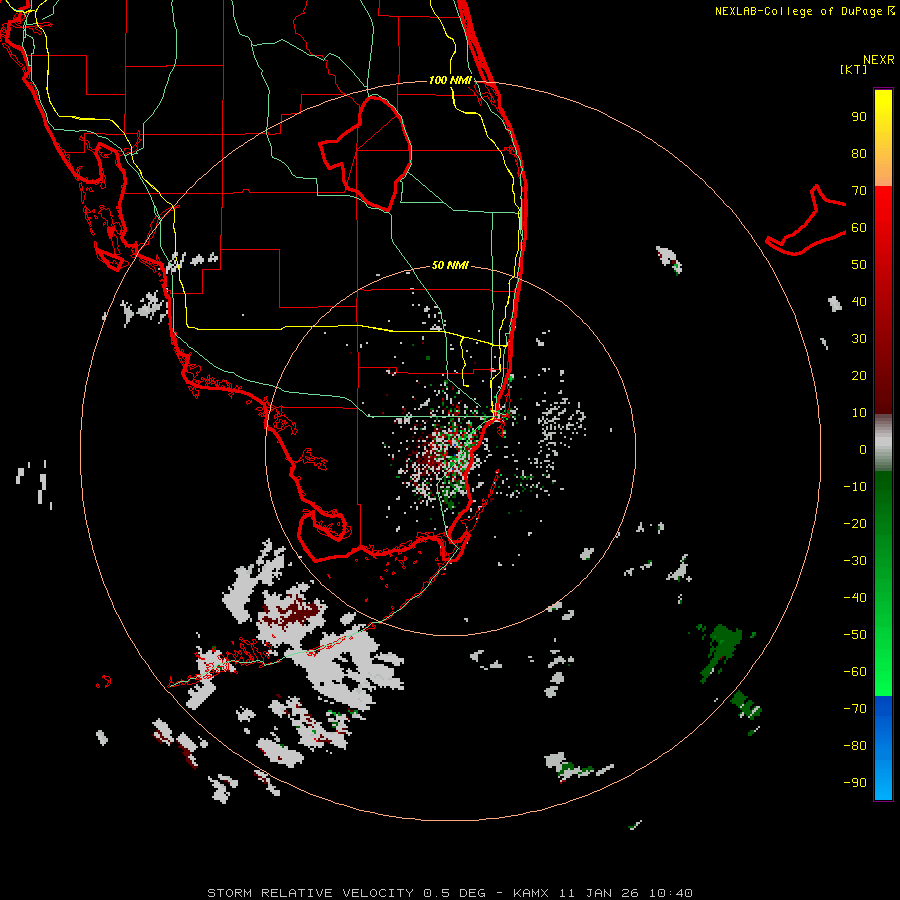Click the KAMX 11 JAN 26 10:40 timestamp
900x900 pixels.
pos(603,893)
